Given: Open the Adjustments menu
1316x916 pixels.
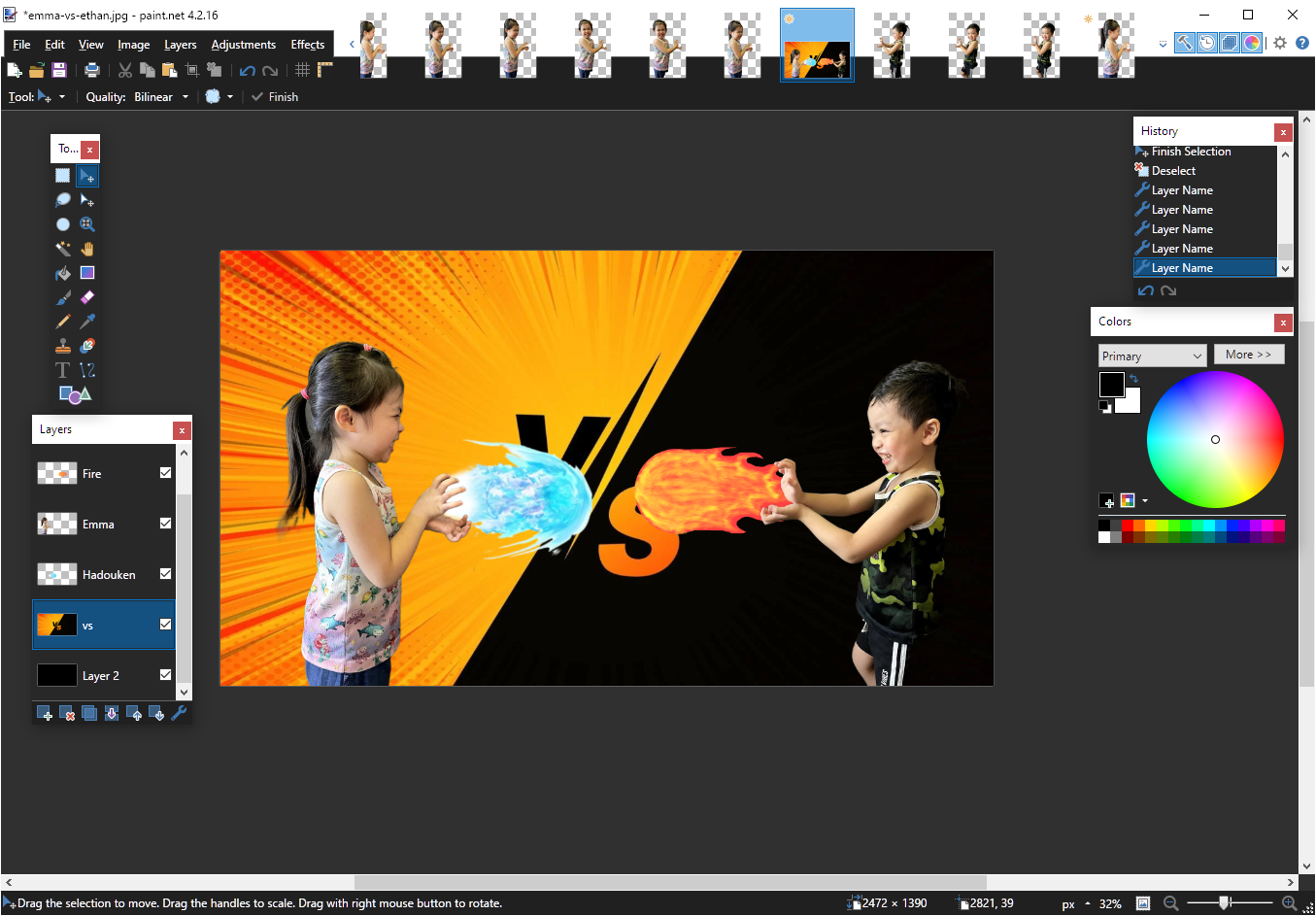Looking at the screenshot, I should click(x=244, y=45).
